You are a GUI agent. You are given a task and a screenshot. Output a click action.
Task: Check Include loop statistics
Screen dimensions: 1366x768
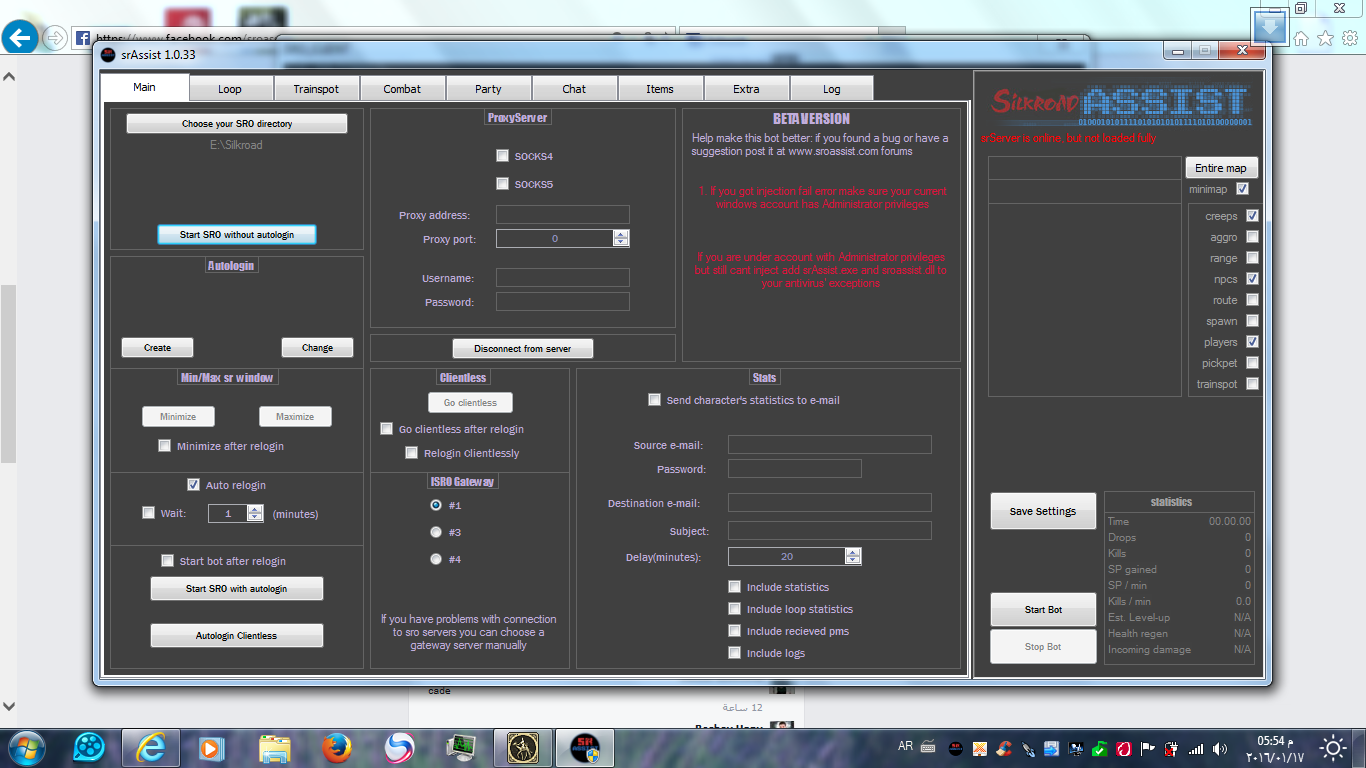click(x=735, y=609)
